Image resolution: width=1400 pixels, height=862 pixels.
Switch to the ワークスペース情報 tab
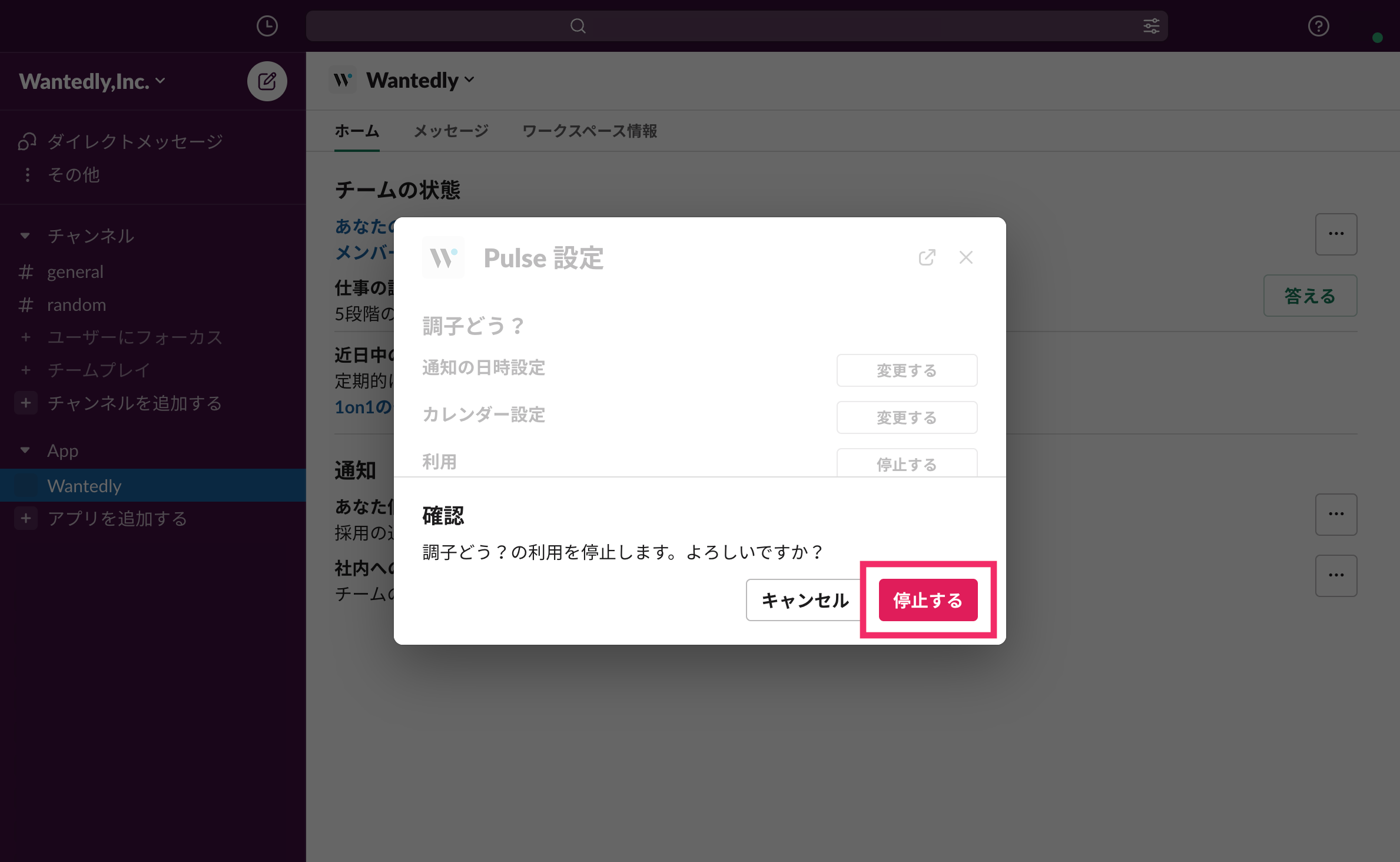coord(589,131)
